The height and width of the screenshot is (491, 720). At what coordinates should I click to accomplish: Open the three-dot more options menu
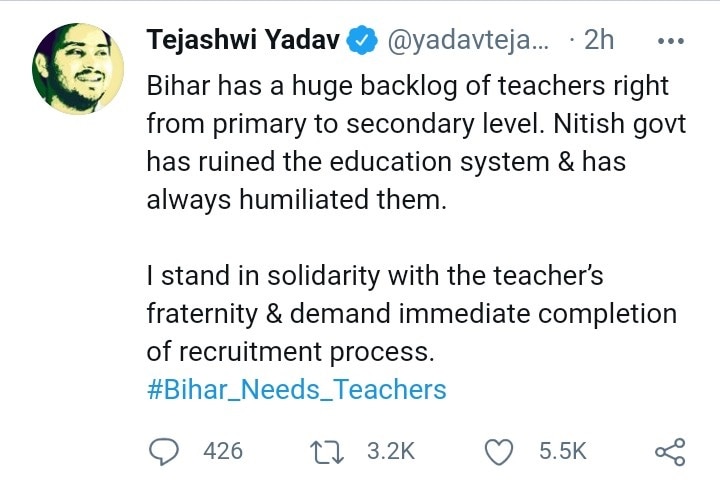click(x=671, y=41)
